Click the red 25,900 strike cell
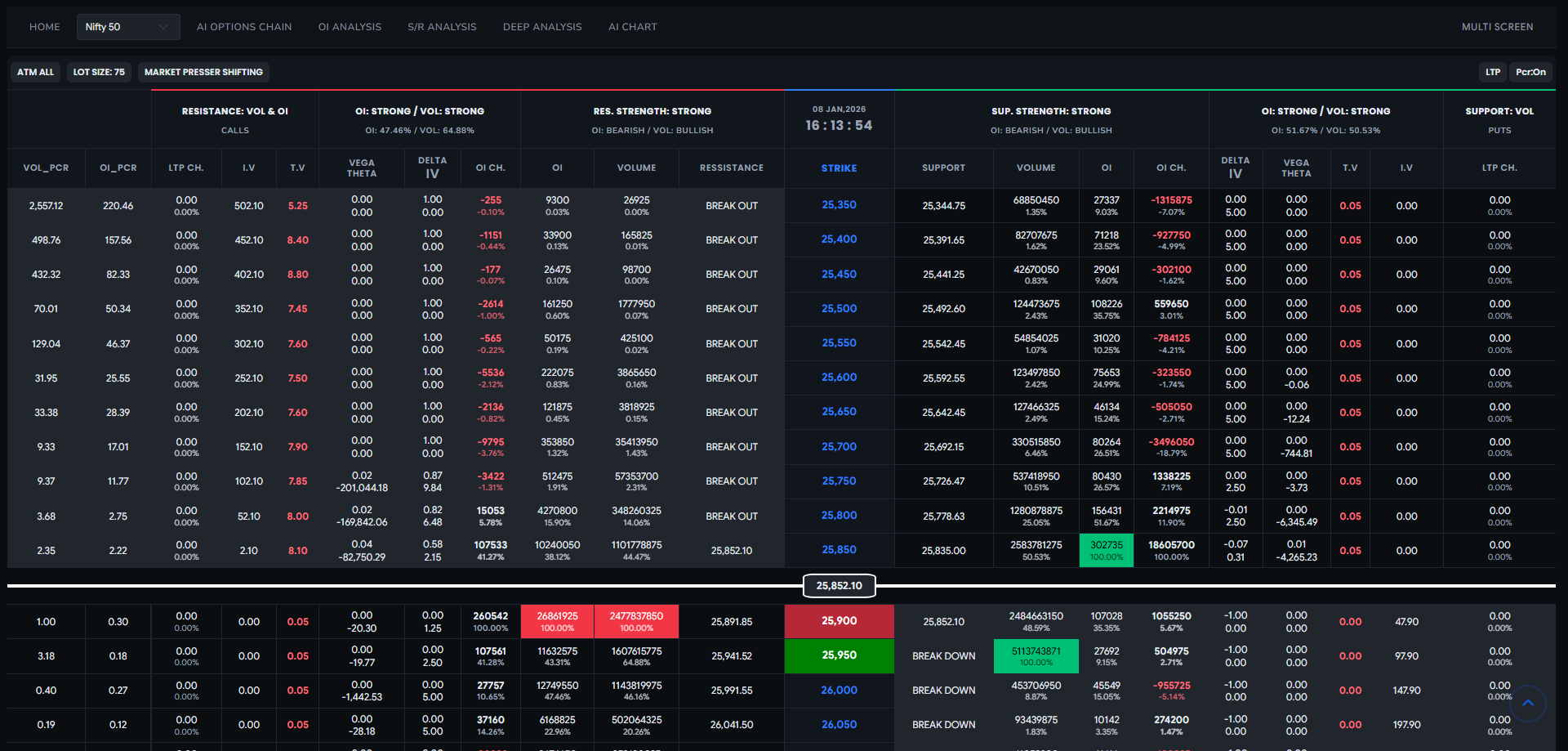 click(839, 621)
